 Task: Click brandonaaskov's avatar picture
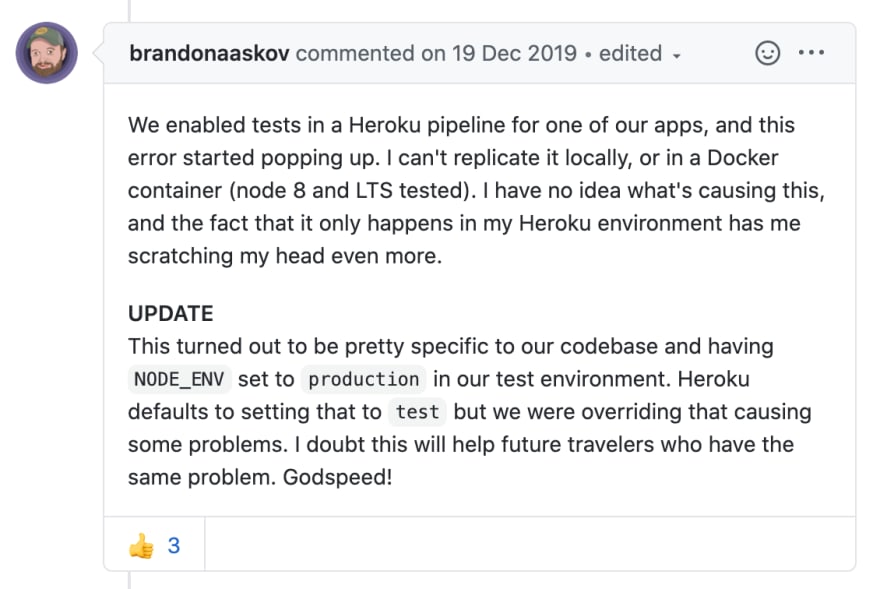(47, 53)
